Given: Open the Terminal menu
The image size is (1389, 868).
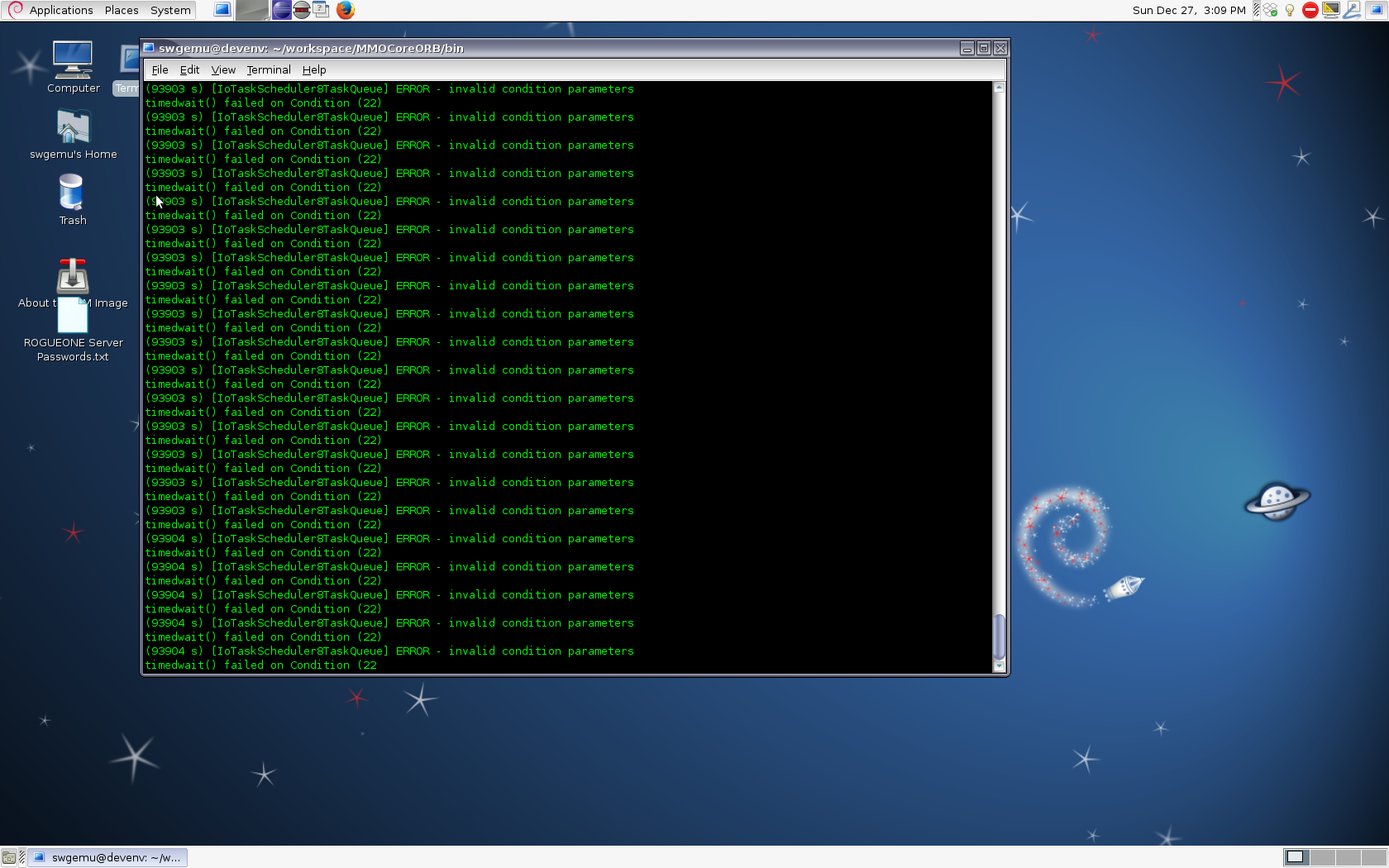Looking at the screenshot, I should [269, 69].
